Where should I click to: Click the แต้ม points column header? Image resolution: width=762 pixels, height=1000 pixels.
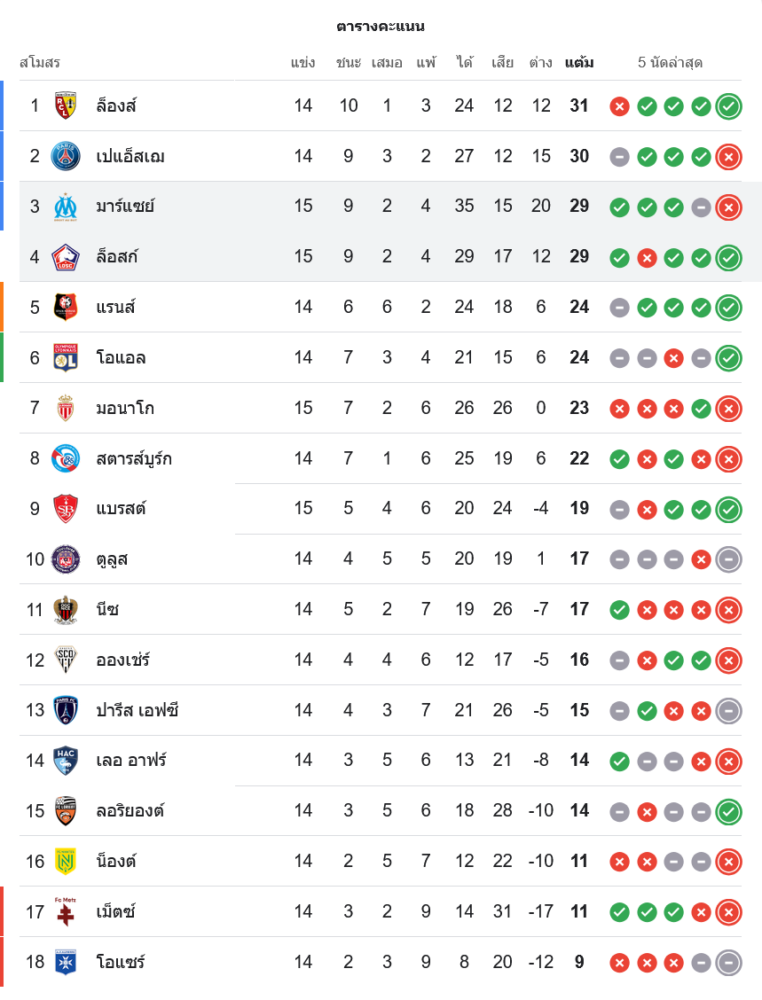(x=579, y=62)
